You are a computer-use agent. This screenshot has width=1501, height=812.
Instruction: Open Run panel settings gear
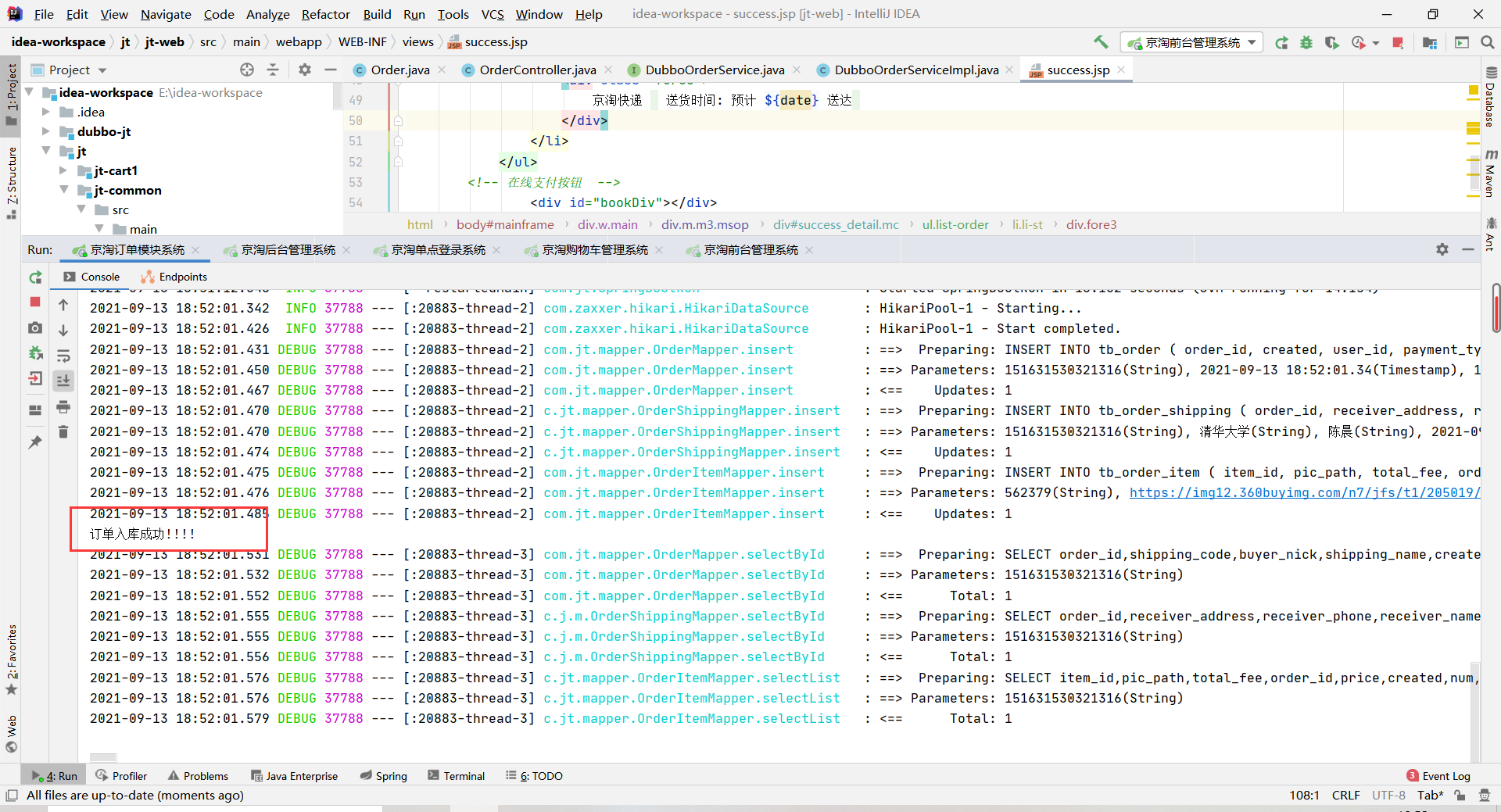click(1442, 249)
